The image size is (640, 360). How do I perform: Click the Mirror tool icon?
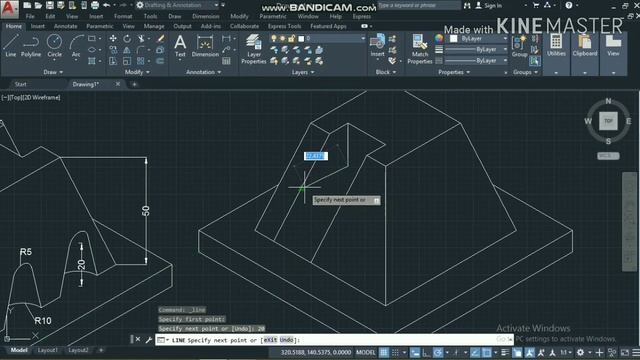click(x=127, y=50)
